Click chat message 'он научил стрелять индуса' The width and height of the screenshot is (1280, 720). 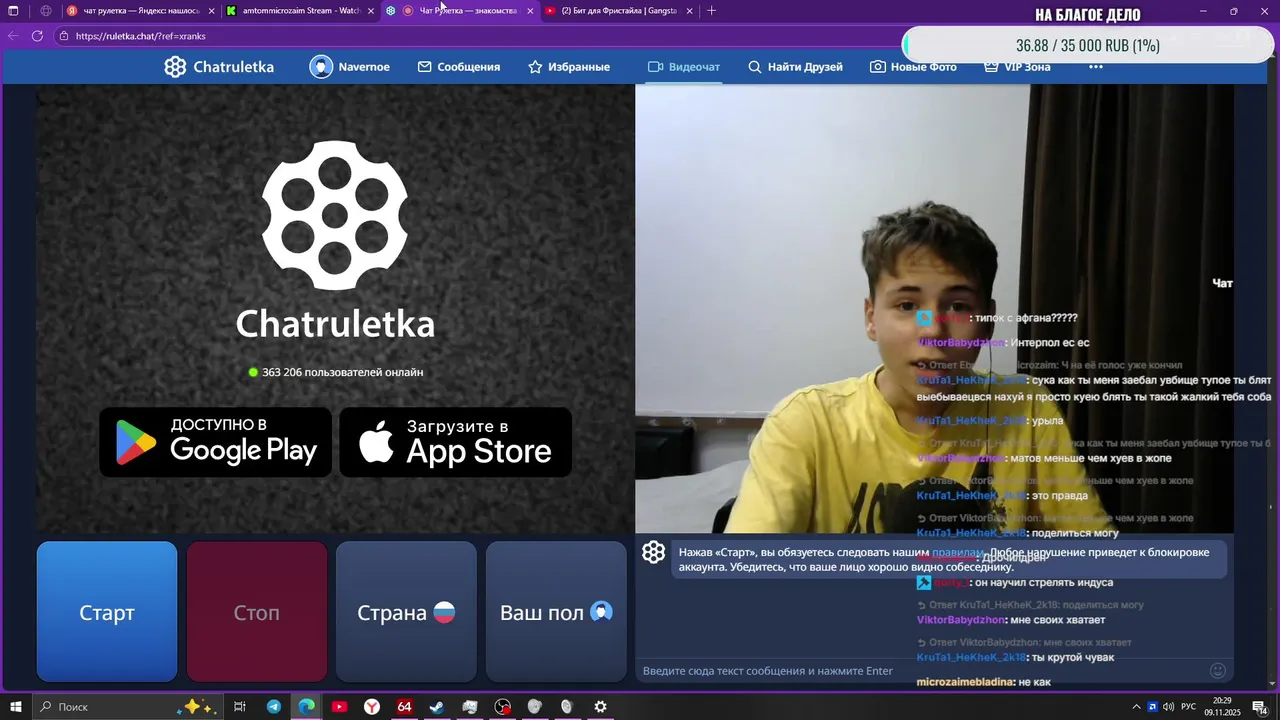pos(1044,582)
